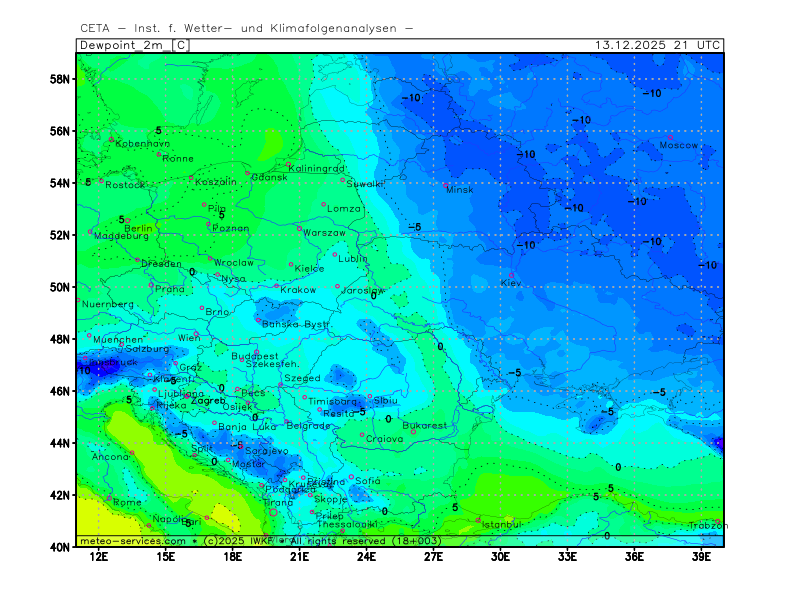Open the meteo-services.com footer text
The height and width of the screenshot is (600, 800).
tap(132, 541)
